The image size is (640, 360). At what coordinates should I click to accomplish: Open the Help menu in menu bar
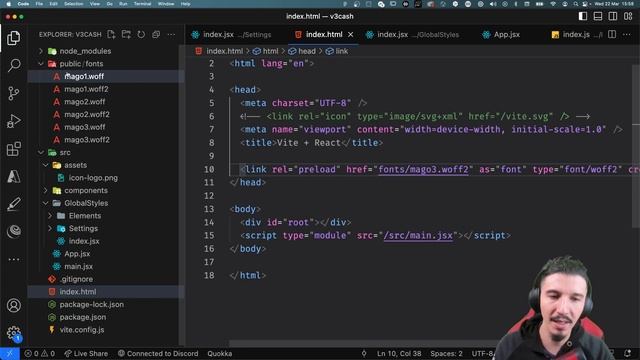[185, 4]
